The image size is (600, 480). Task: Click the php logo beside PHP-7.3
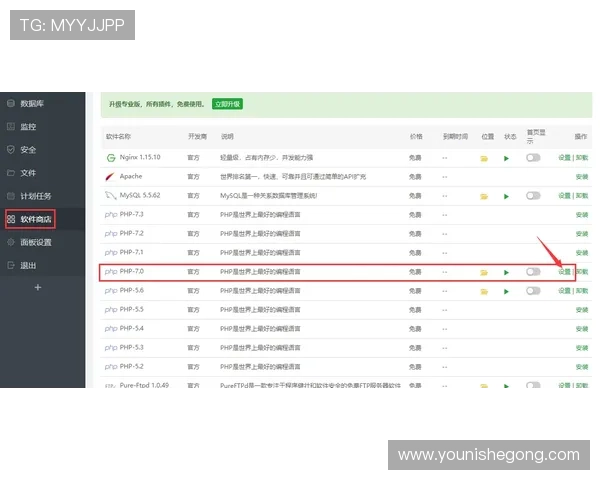(x=111, y=215)
